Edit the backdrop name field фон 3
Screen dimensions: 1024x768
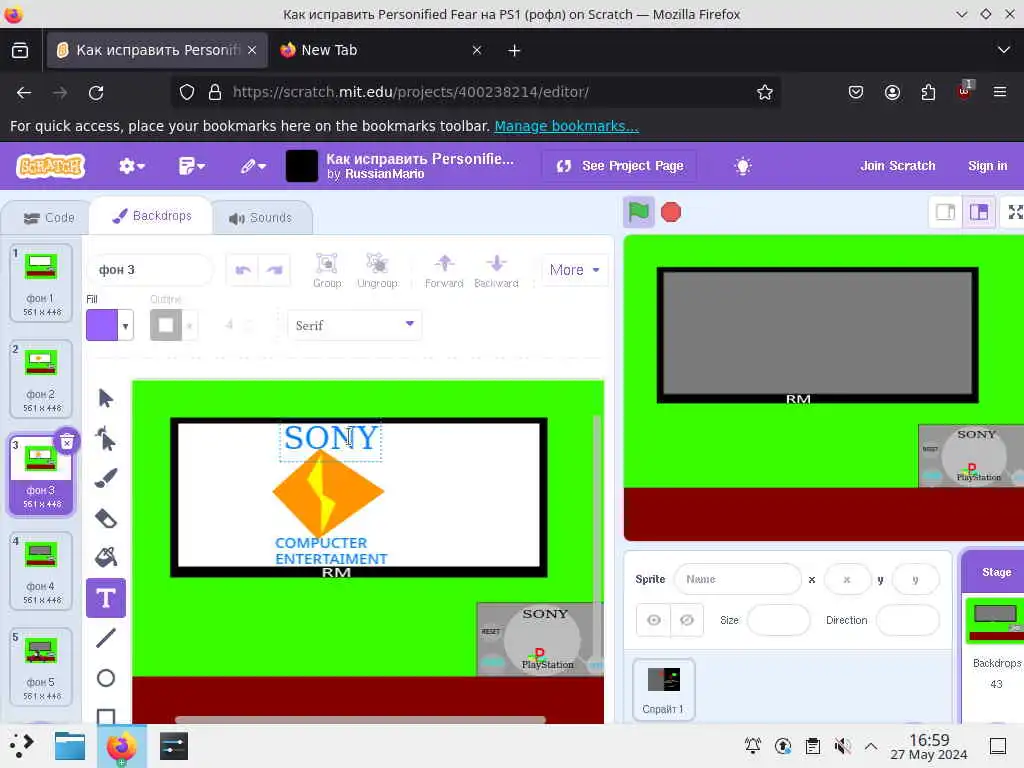click(150, 270)
